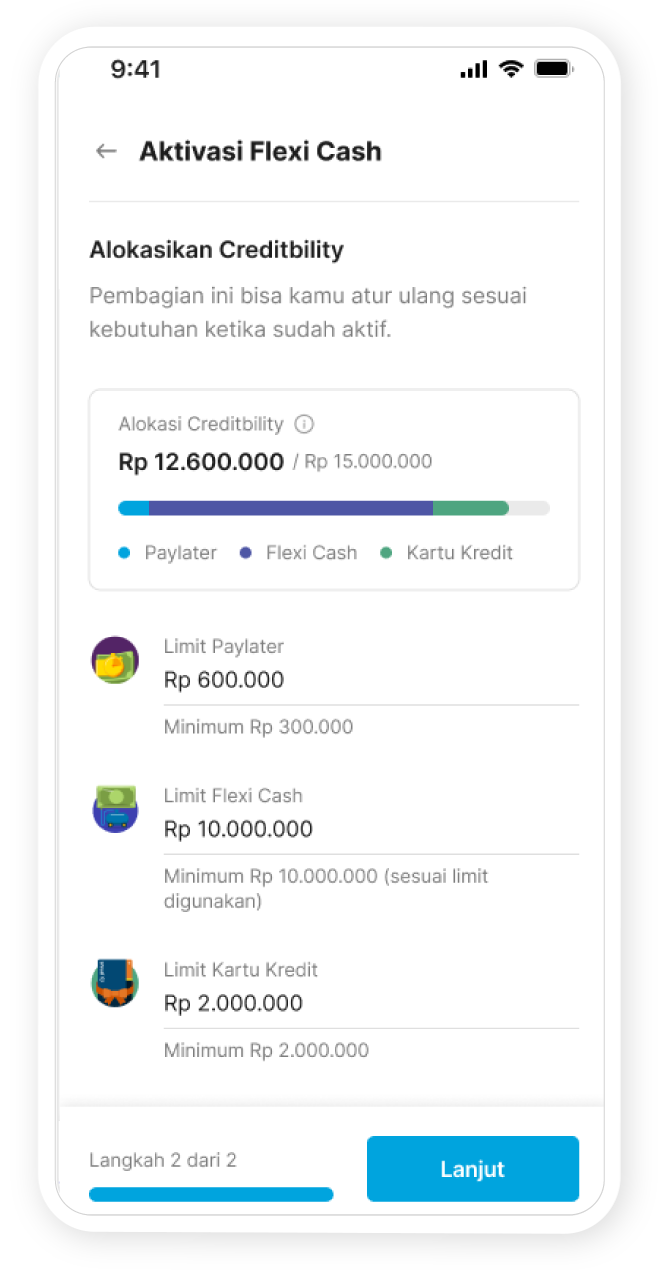Image resolution: width=667 pixels, height=1270 pixels.
Task: Tap the Wi-Fi status icon
Action: (511, 69)
